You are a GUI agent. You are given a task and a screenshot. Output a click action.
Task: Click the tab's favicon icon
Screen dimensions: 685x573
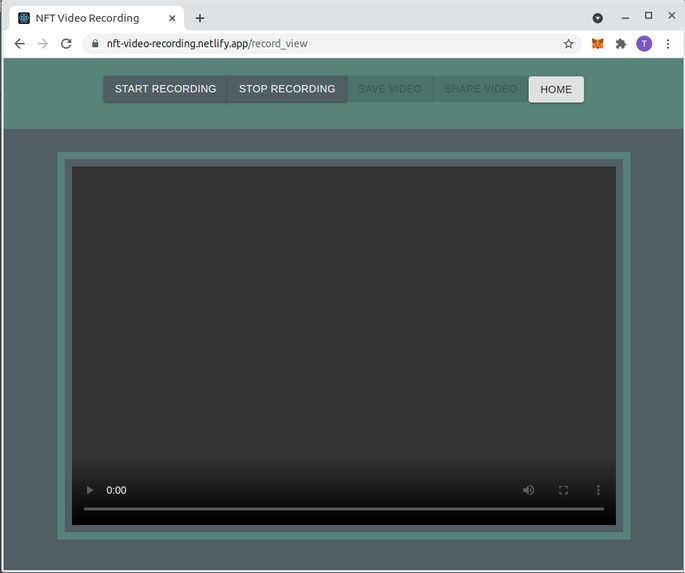pyautogui.click(x=24, y=18)
